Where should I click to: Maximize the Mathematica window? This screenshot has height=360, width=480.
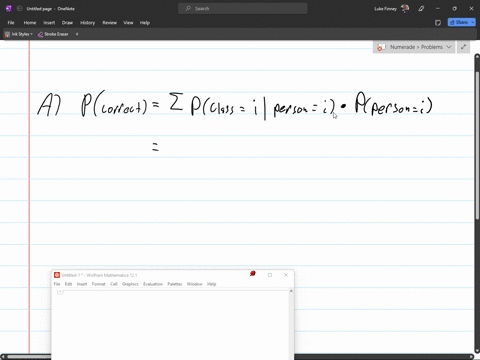(x=270, y=275)
